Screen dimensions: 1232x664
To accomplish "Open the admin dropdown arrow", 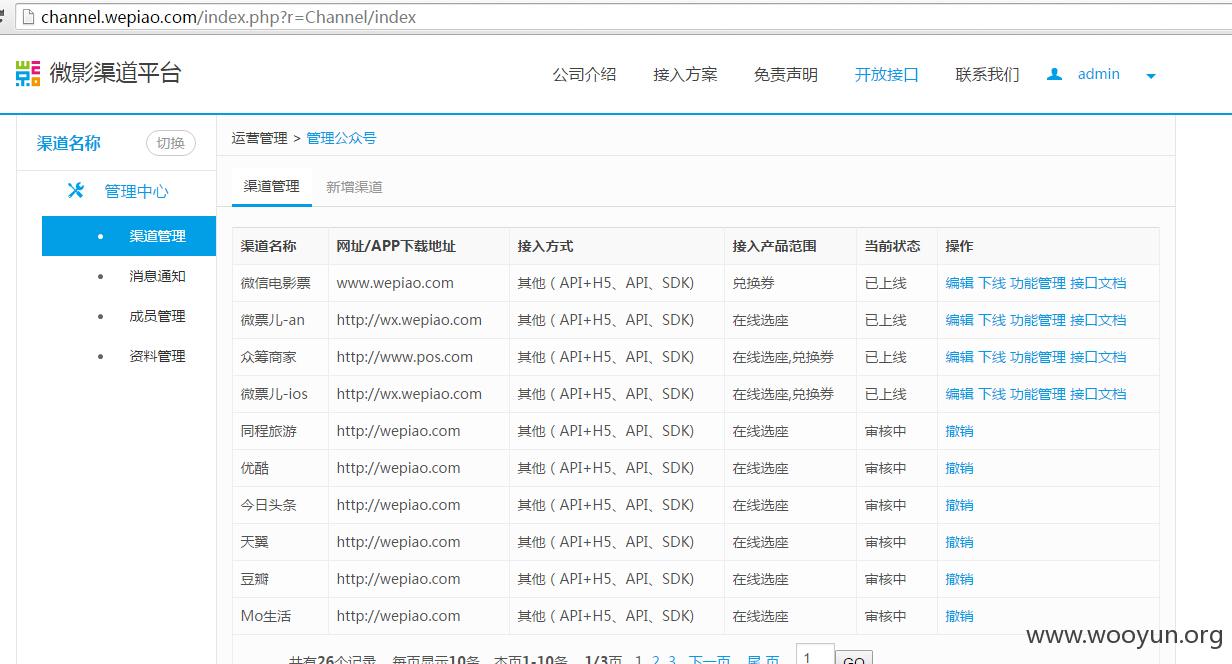I will pyautogui.click(x=1151, y=76).
